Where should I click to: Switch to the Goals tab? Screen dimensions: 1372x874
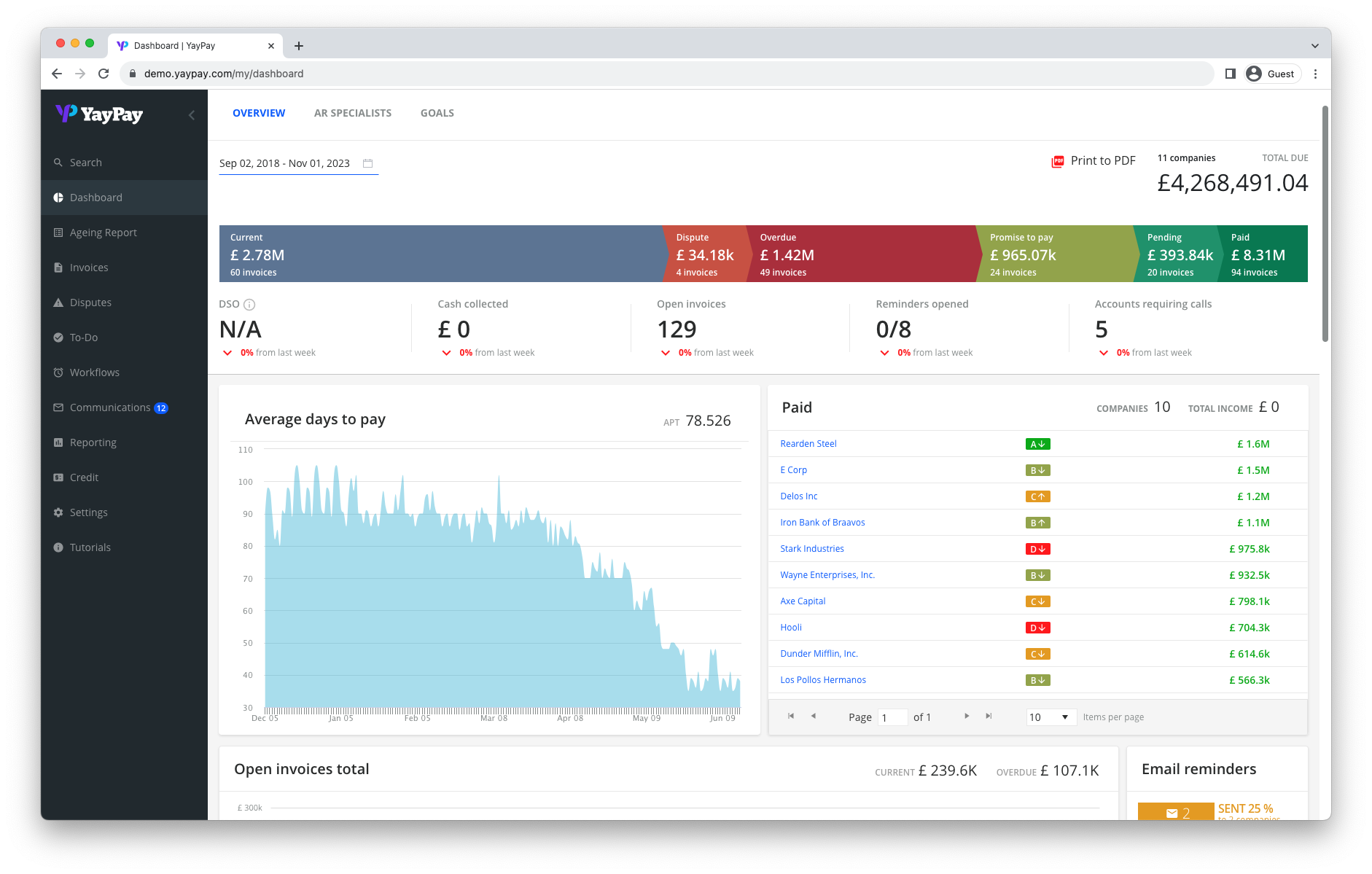tap(437, 113)
